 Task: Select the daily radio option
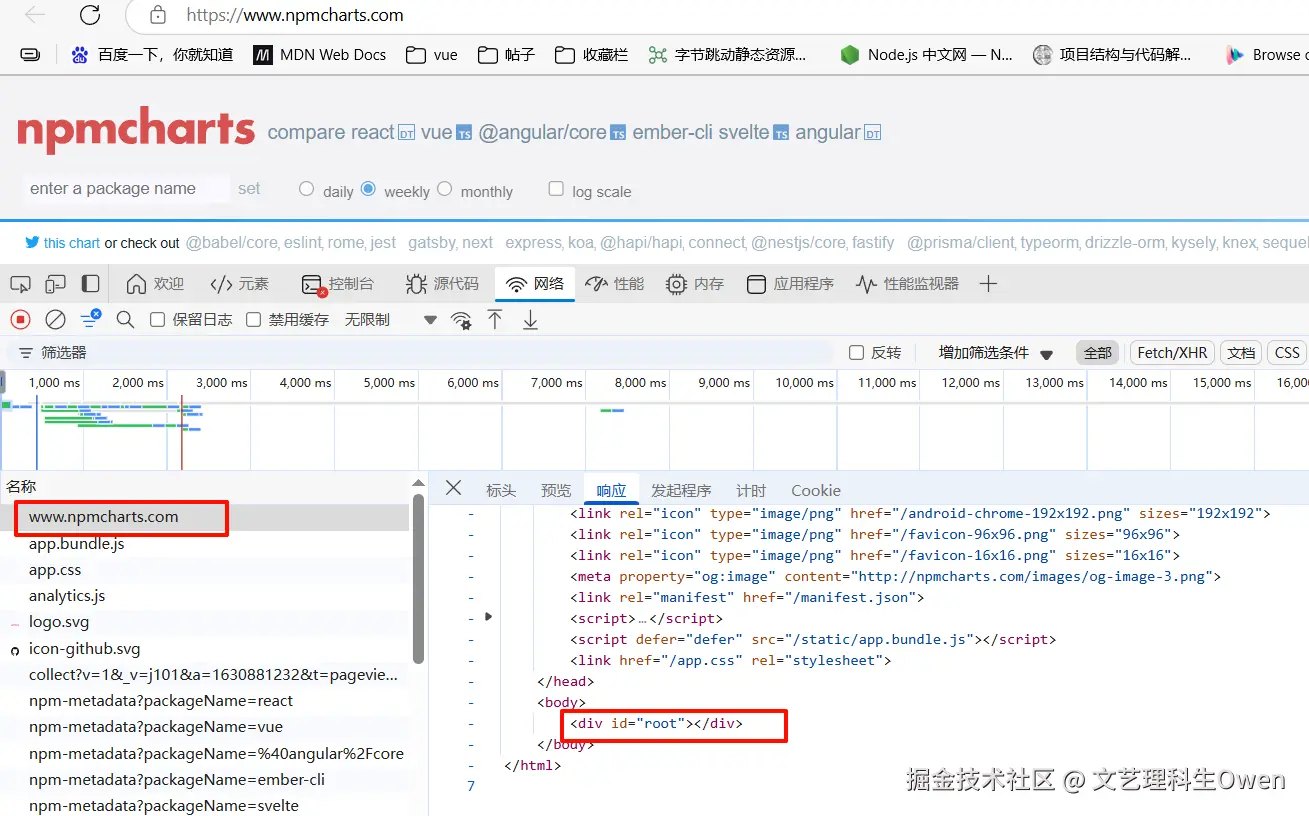click(x=307, y=189)
